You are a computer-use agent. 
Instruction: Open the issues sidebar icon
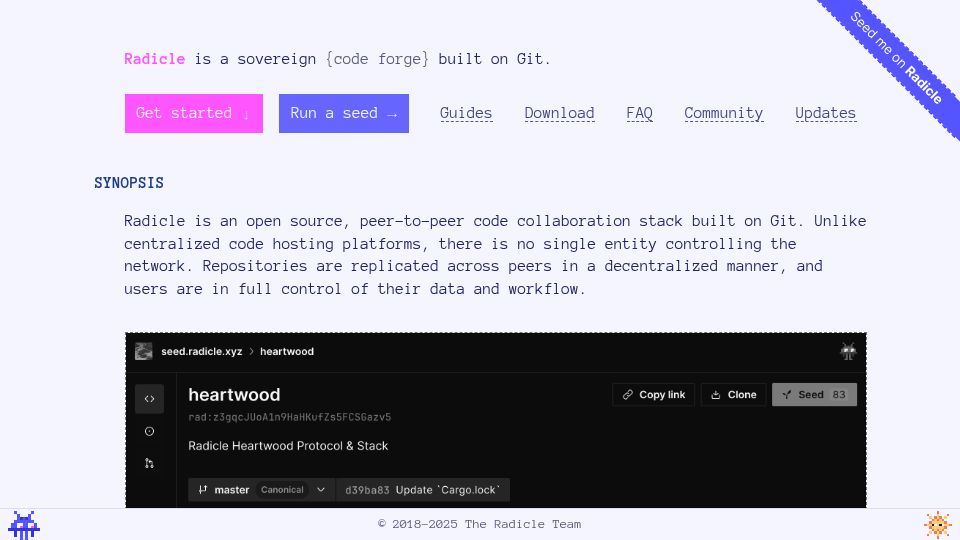149,431
